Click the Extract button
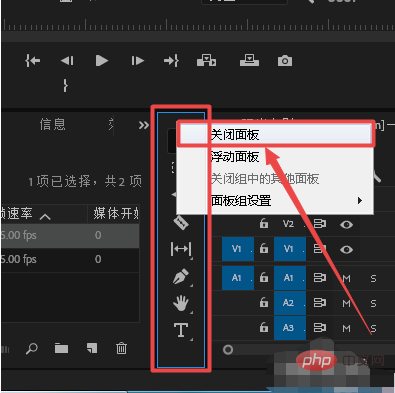 tap(249, 60)
